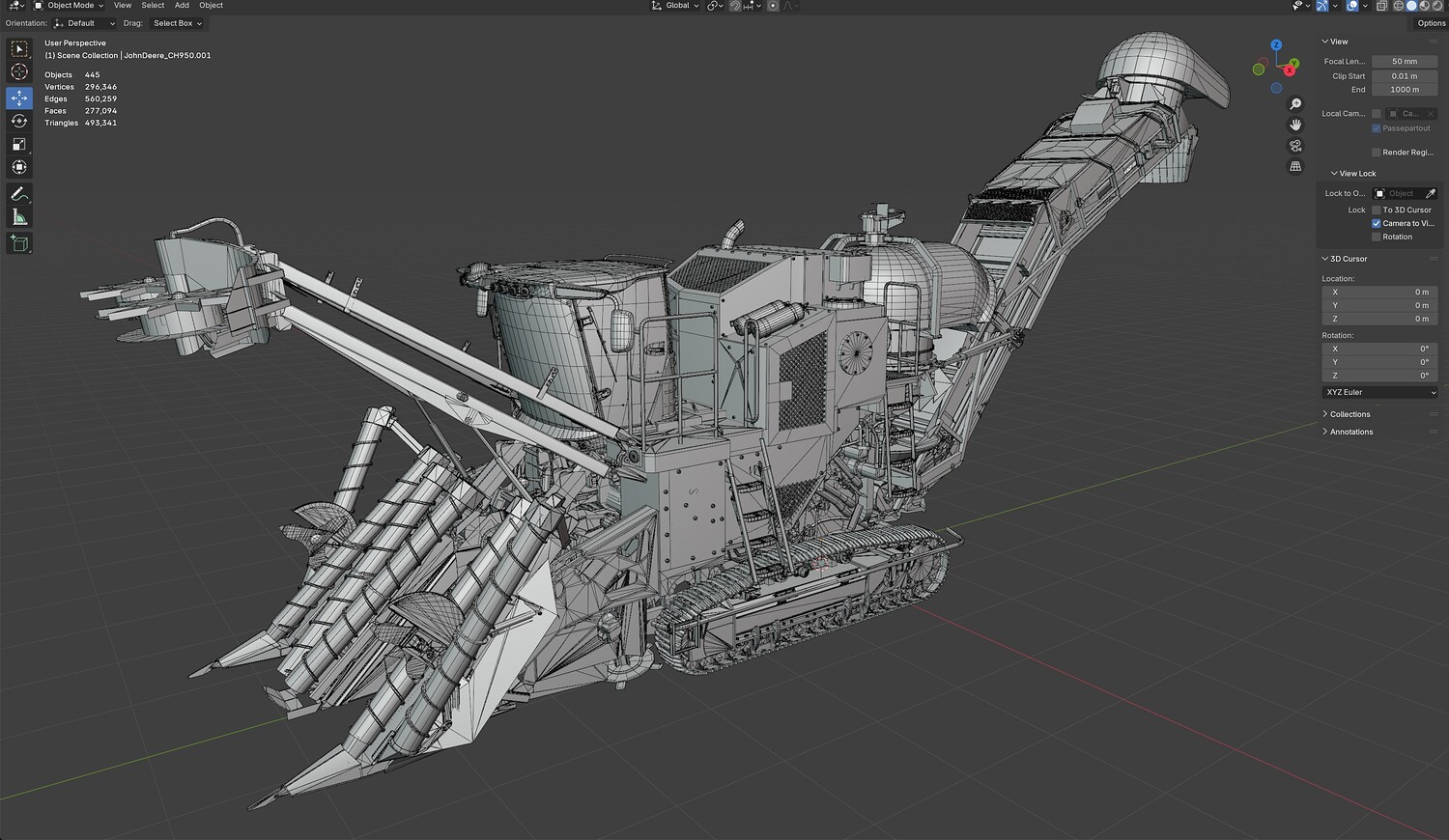Screen dimensions: 1449x840
Task: Open the overlays options dropdown arrow
Action: (x=1364, y=6)
